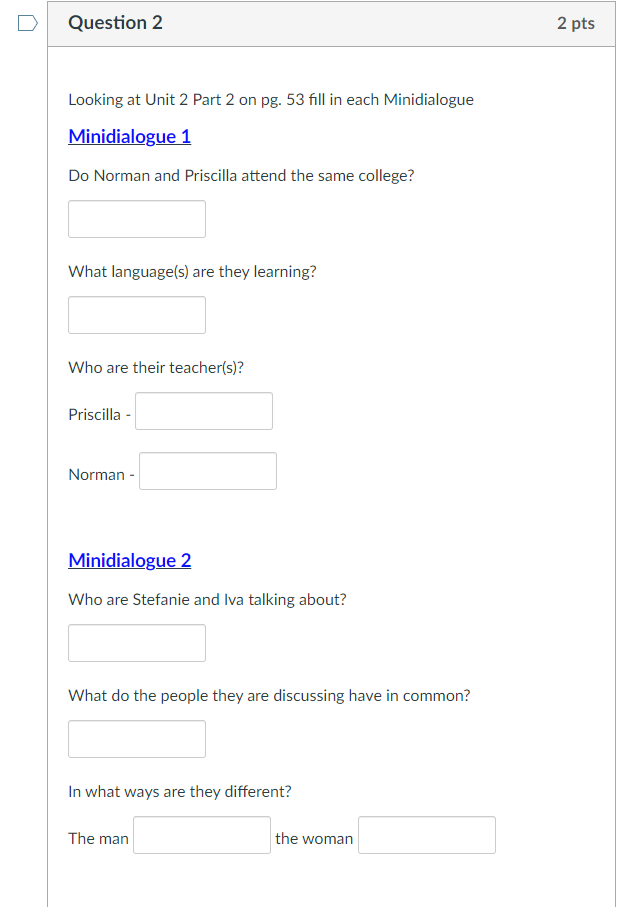Image resolution: width=630 pixels, height=907 pixels.
Task: Click the same college answer field
Action: (x=137, y=219)
